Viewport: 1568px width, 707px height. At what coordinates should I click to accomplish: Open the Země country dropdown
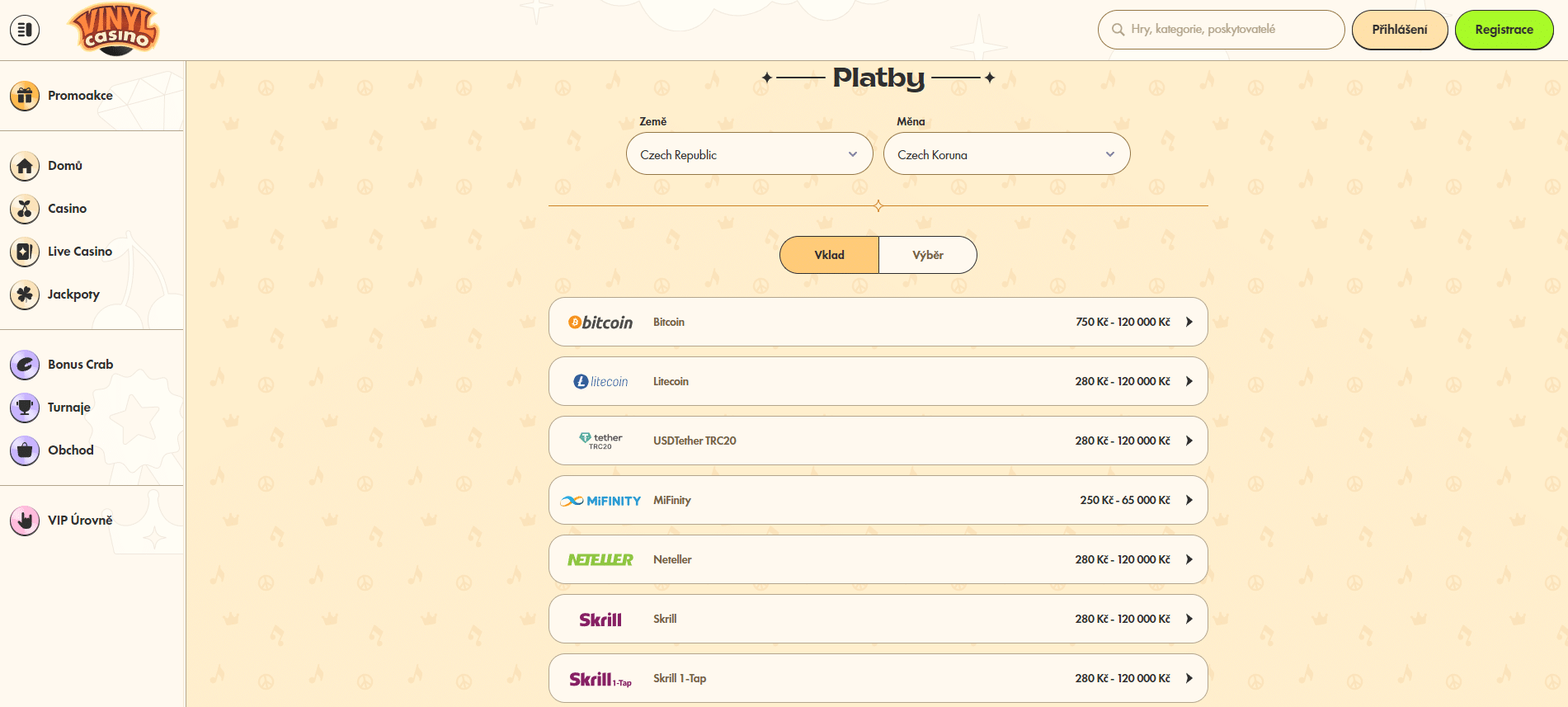click(749, 154)
